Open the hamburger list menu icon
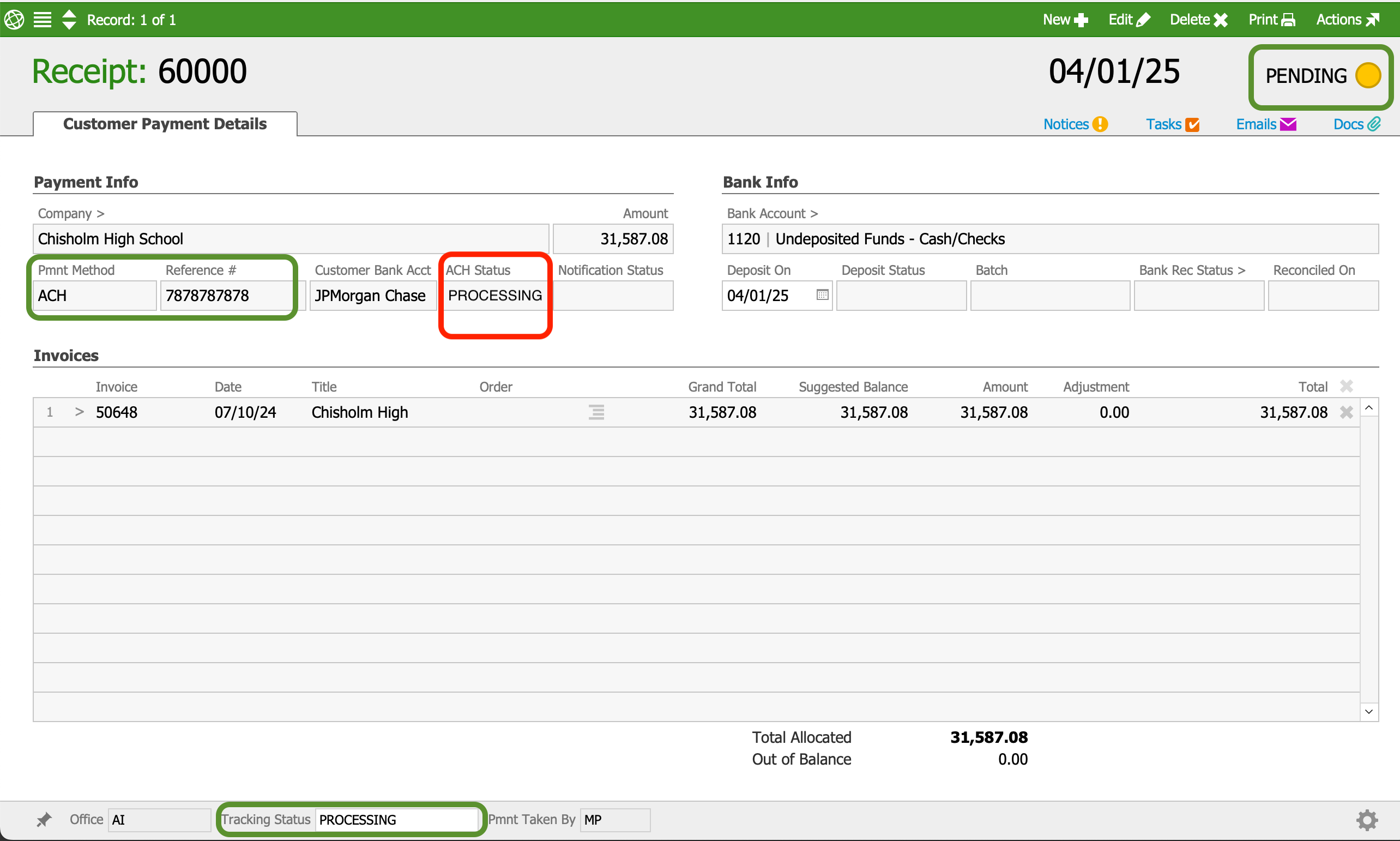Image resolution: width=1400 pixels, height=841 pixels. click(43, 19)
